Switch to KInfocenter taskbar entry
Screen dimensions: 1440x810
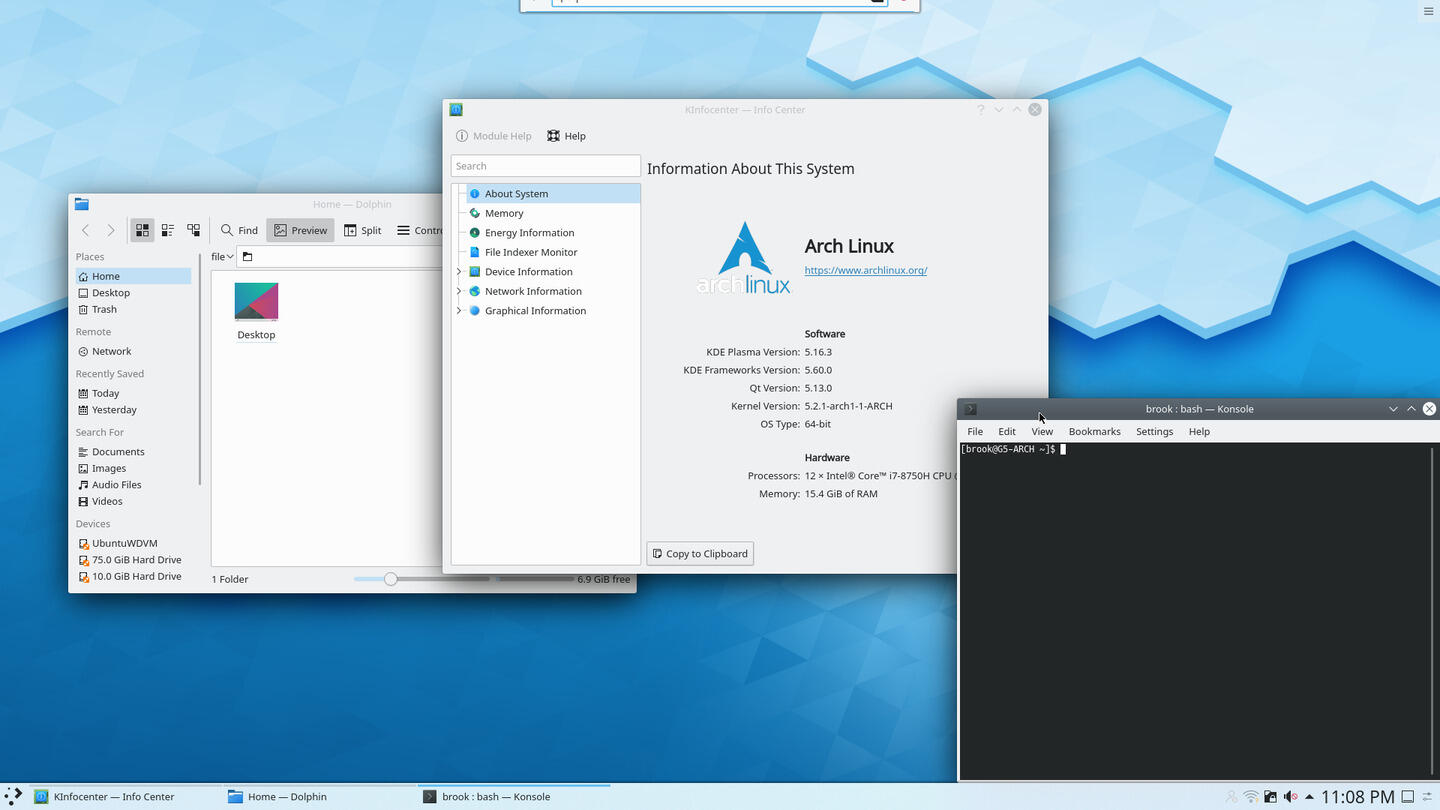pos(125,797)
